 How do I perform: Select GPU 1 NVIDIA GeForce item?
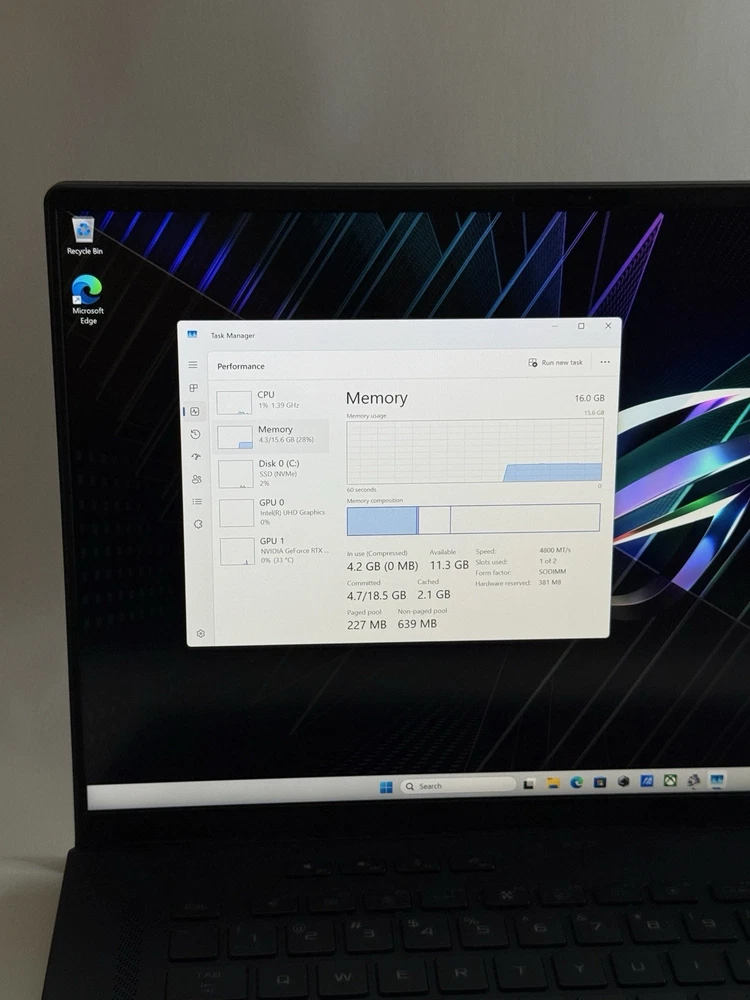(276, 550)
